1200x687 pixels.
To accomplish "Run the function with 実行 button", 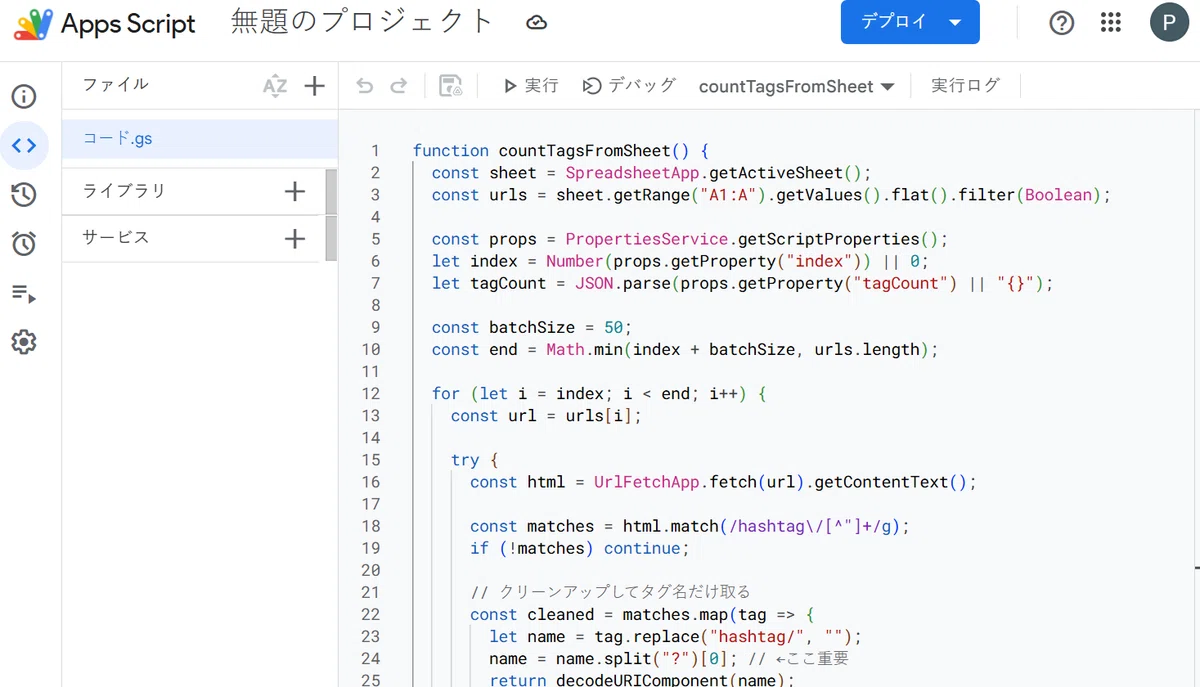I will coord(531,86).
